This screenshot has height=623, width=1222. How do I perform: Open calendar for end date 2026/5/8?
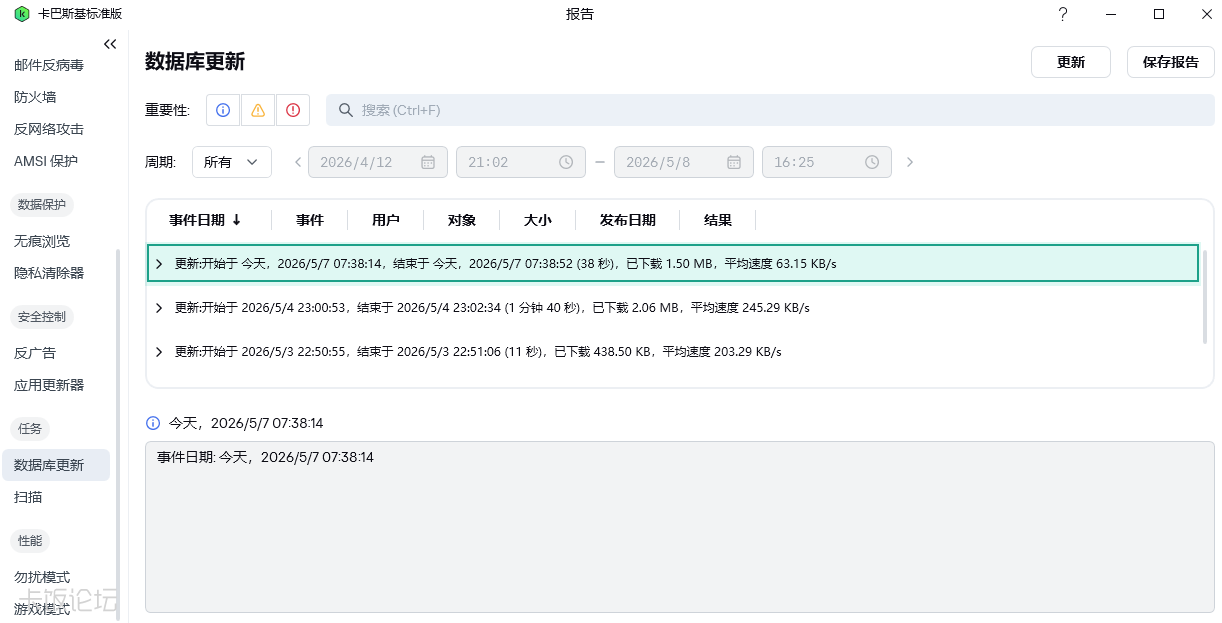734,162
